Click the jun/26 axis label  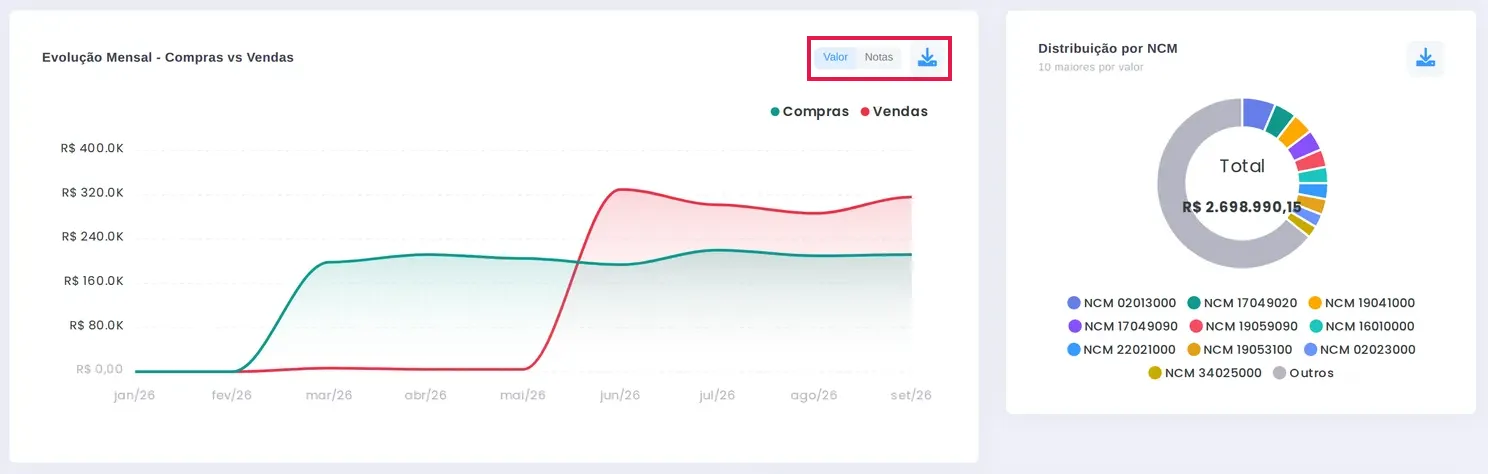click(x=619, y=396)
